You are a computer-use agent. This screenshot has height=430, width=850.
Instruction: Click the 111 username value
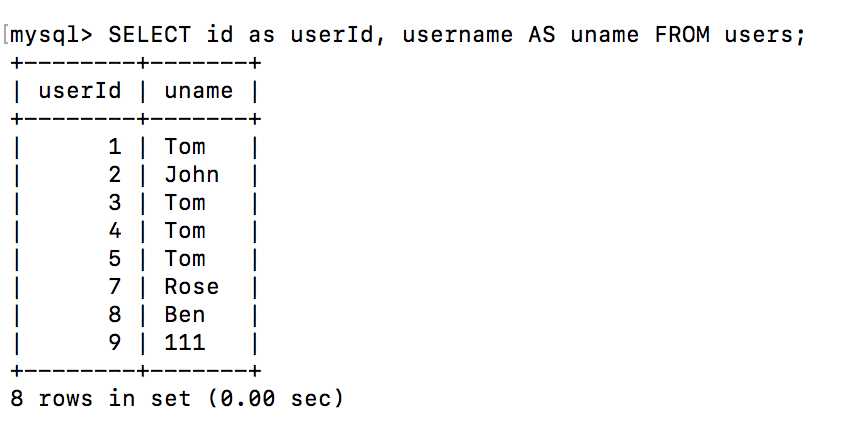(x=185, y=342)
